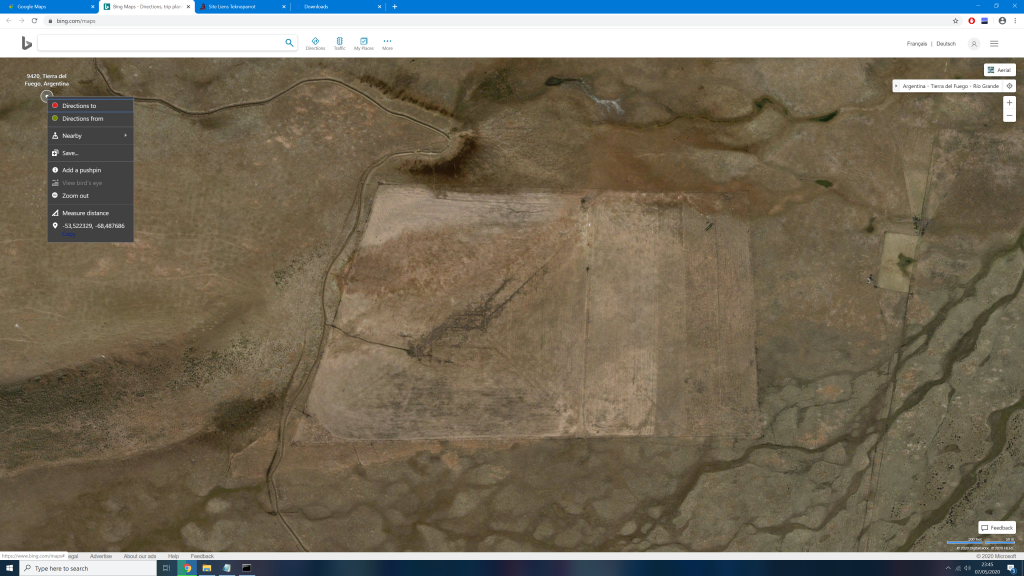Image resolution: width=1024 pixels, height=576 pixels.
Task: Zoom out with the minus button
Action: [x=1009, y=116]
